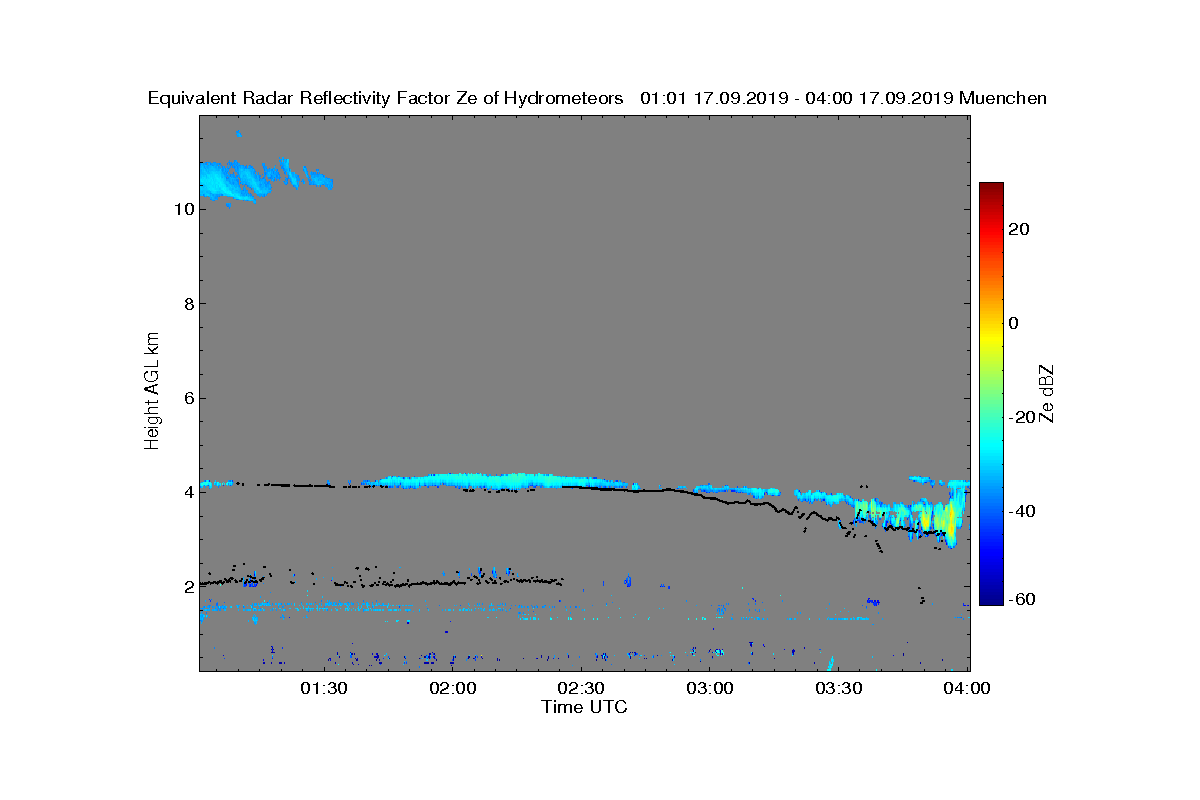This screenshot has height=800, width=1200.
Task: Click the colorbar value 0
Action: coord(1015,323)
